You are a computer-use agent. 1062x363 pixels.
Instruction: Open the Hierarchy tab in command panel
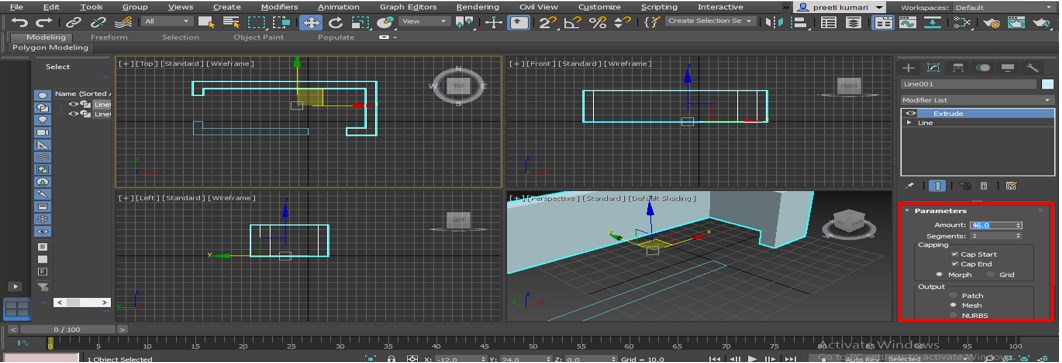[958, 68]
